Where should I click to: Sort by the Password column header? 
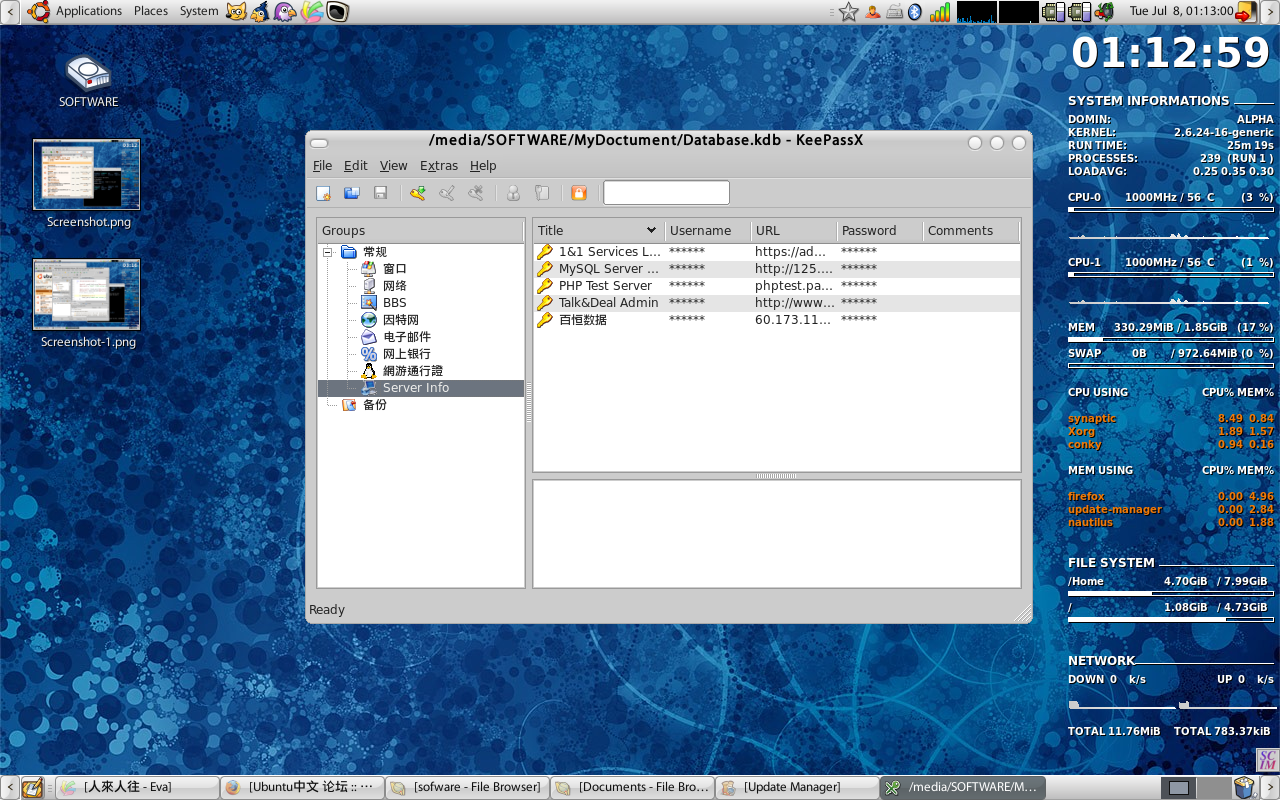[x=879, y=231]
